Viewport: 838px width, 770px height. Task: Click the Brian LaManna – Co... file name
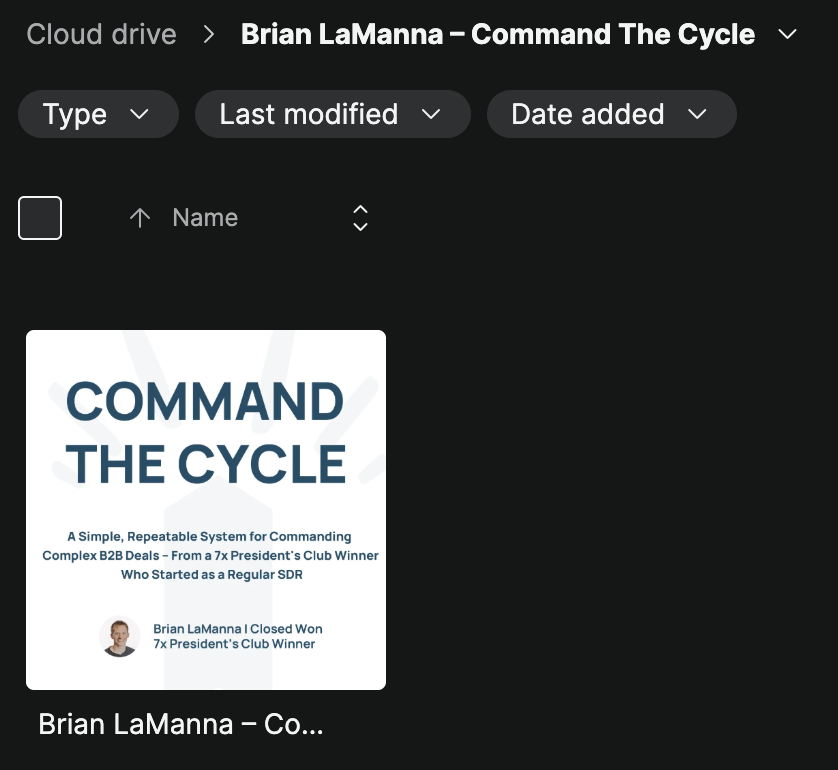click(181, 725)
